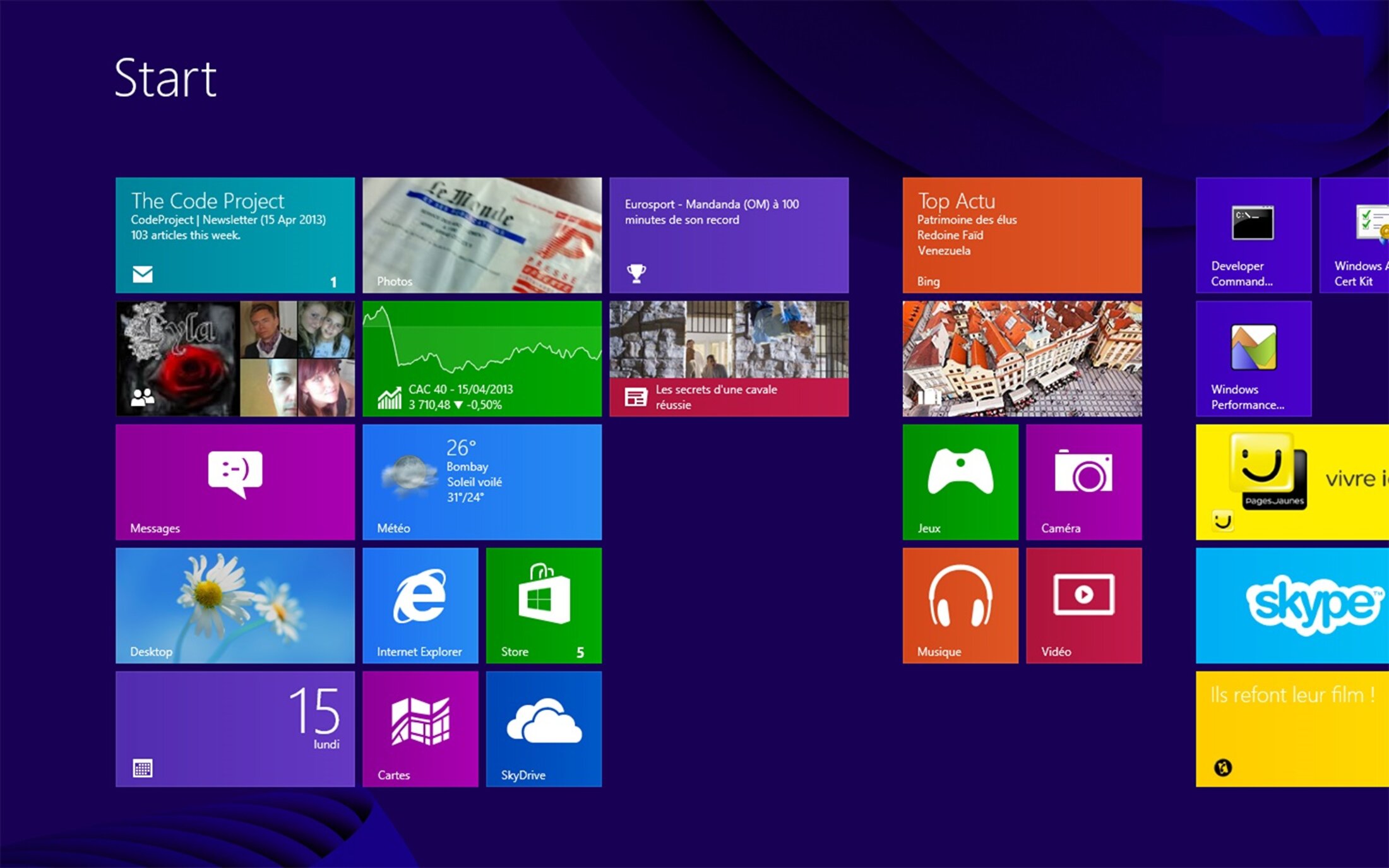Launch the Store app tile
1389x868 pixels.
click(544, 605)
